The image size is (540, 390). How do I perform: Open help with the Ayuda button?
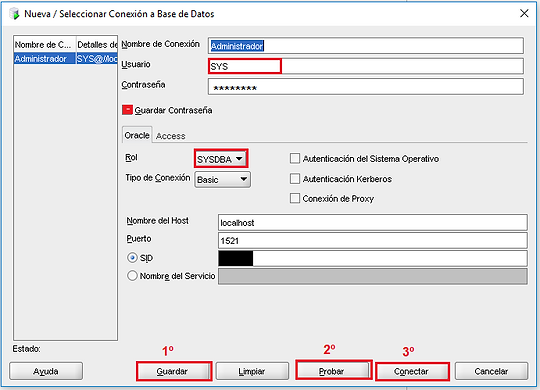click(x=46, y=371)
